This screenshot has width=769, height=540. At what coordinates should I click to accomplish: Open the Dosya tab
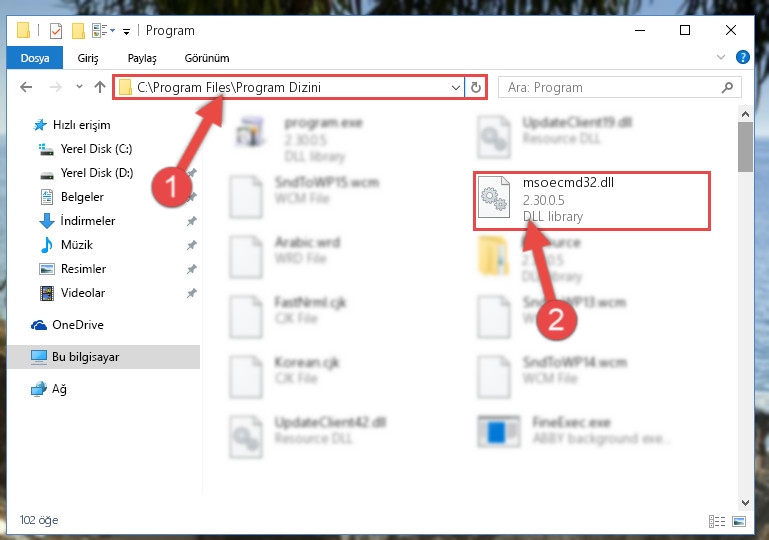point(35,58)
